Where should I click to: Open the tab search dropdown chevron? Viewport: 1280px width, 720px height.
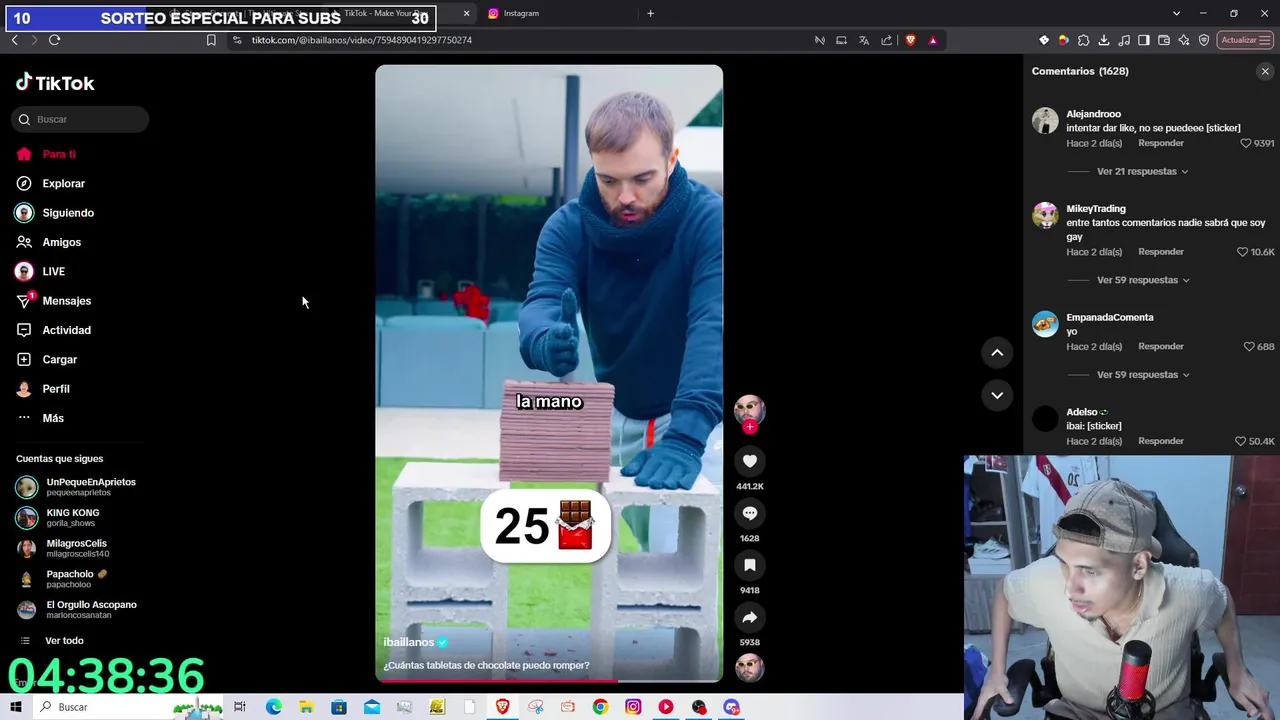pyautogui.click(x=1176, y=13)
